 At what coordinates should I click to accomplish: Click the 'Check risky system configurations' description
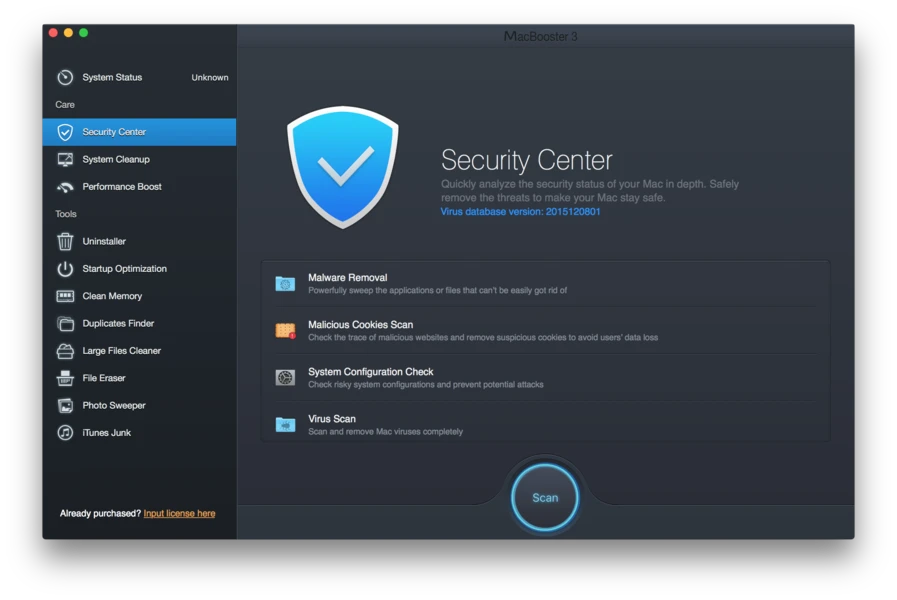426,385
